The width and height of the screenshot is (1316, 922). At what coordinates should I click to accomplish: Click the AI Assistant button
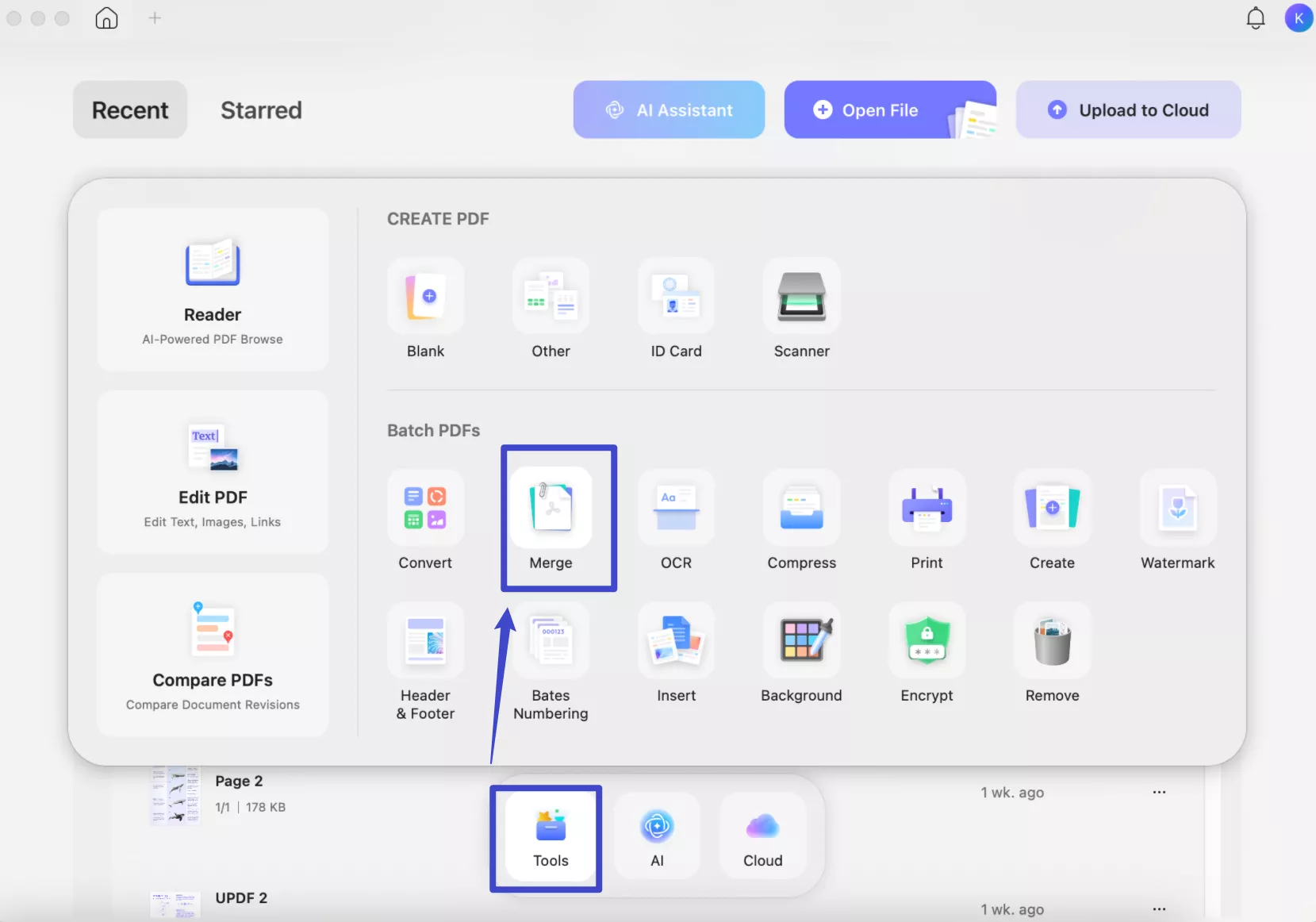(670, 109)
